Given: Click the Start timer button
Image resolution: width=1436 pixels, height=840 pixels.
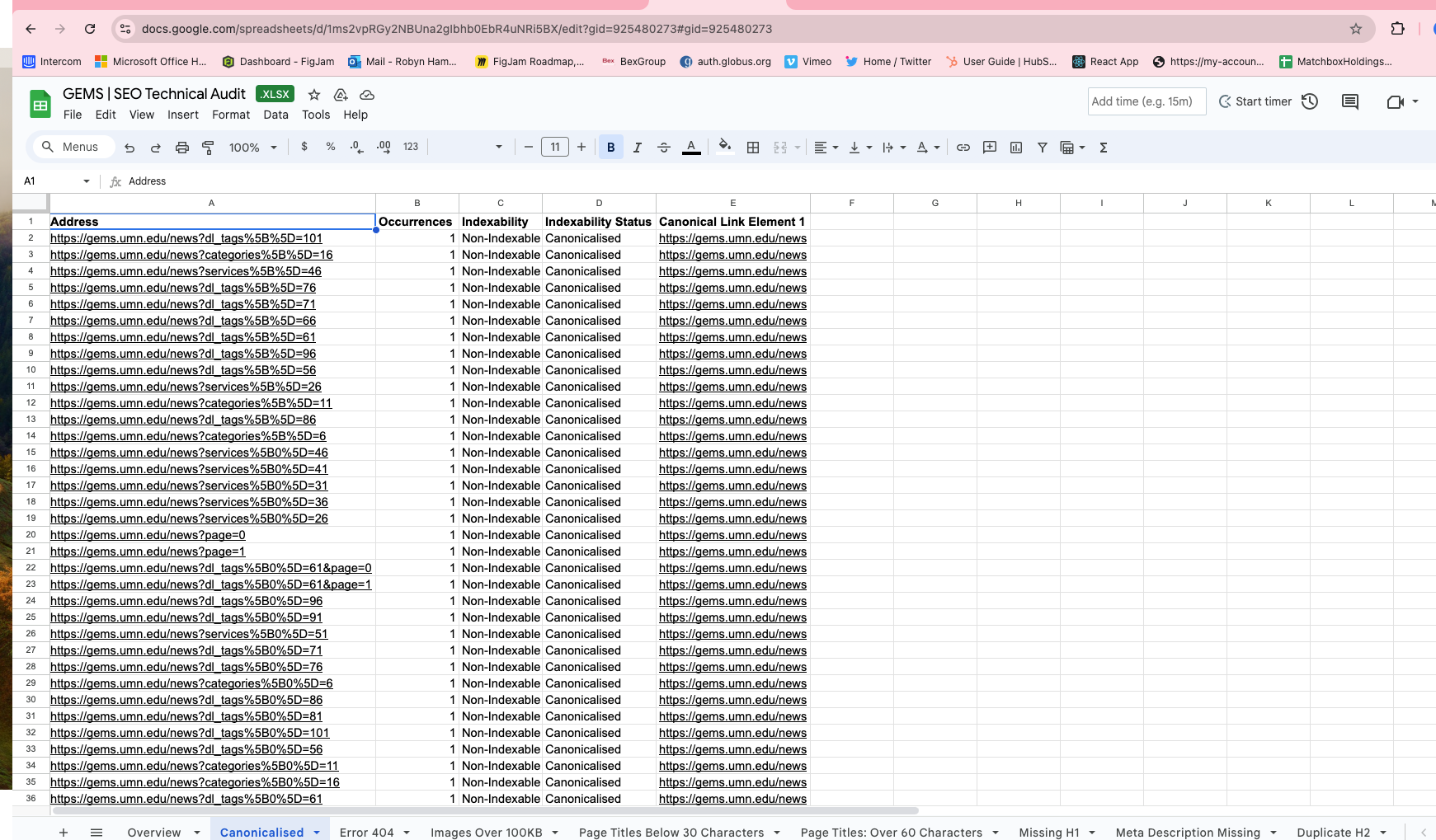Looking at the screenshot, I should 1255,101.
